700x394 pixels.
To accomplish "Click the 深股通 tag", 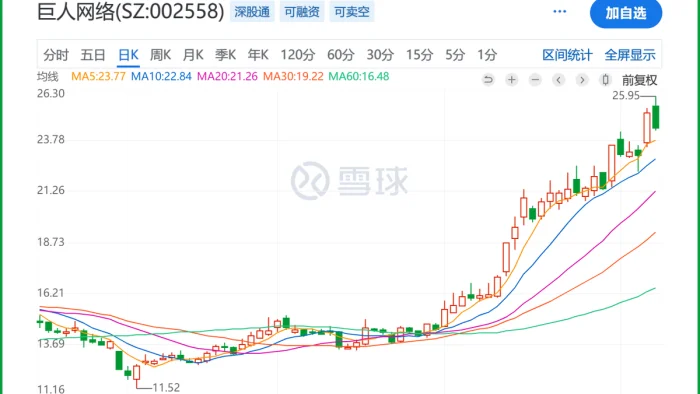I will click(252, 12).
